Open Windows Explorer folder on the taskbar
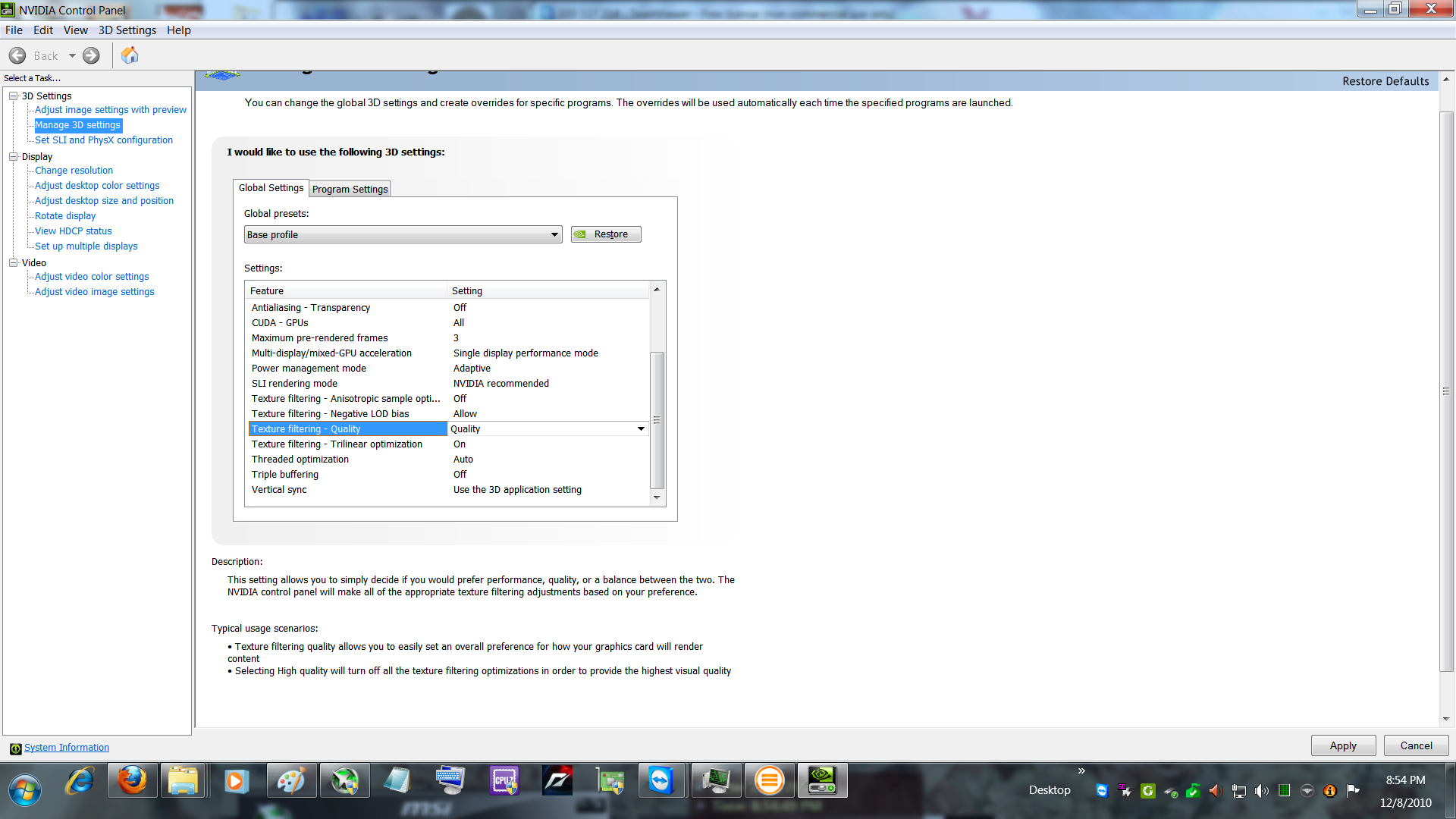This screenshot has height=819, width=1456. (x=183, y=781)
